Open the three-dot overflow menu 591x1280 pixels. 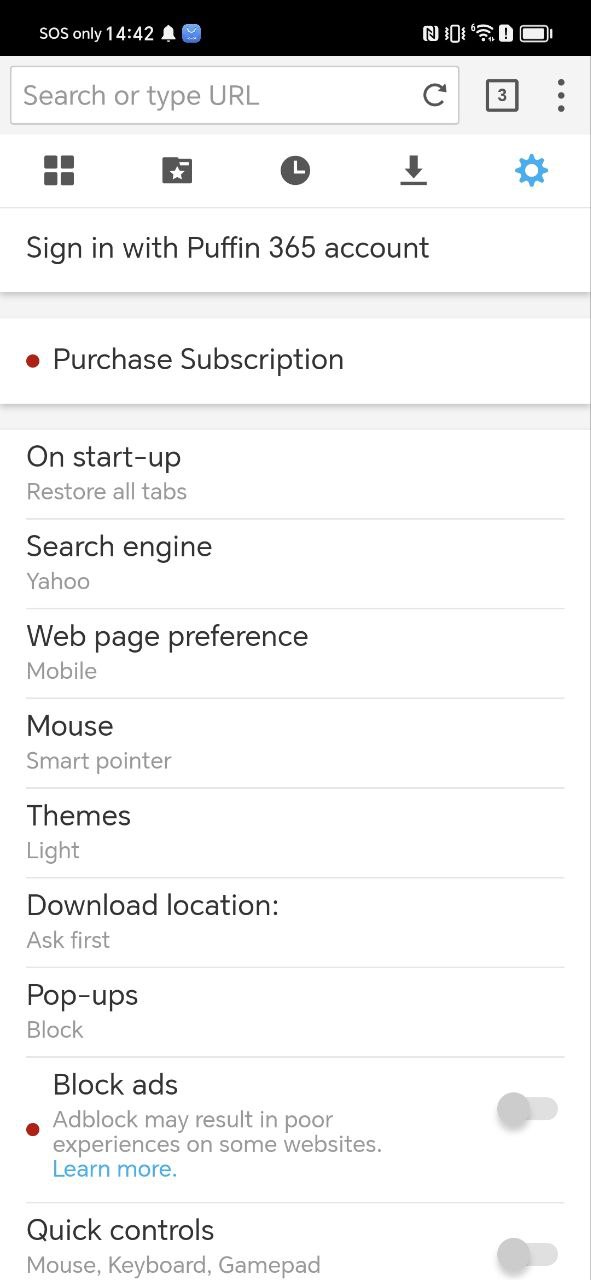tap(561, 96)
